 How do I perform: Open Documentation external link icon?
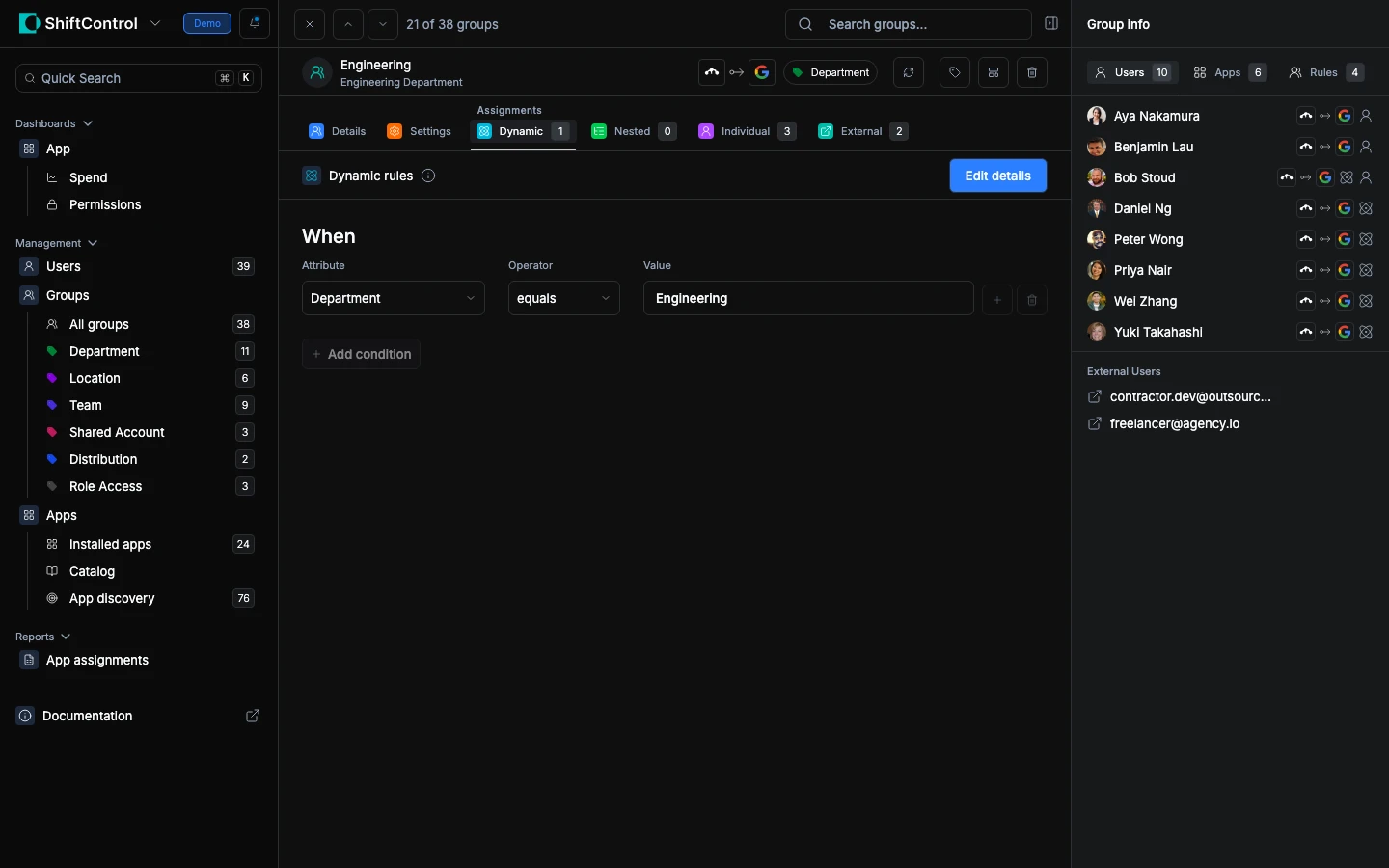[253, 716]
